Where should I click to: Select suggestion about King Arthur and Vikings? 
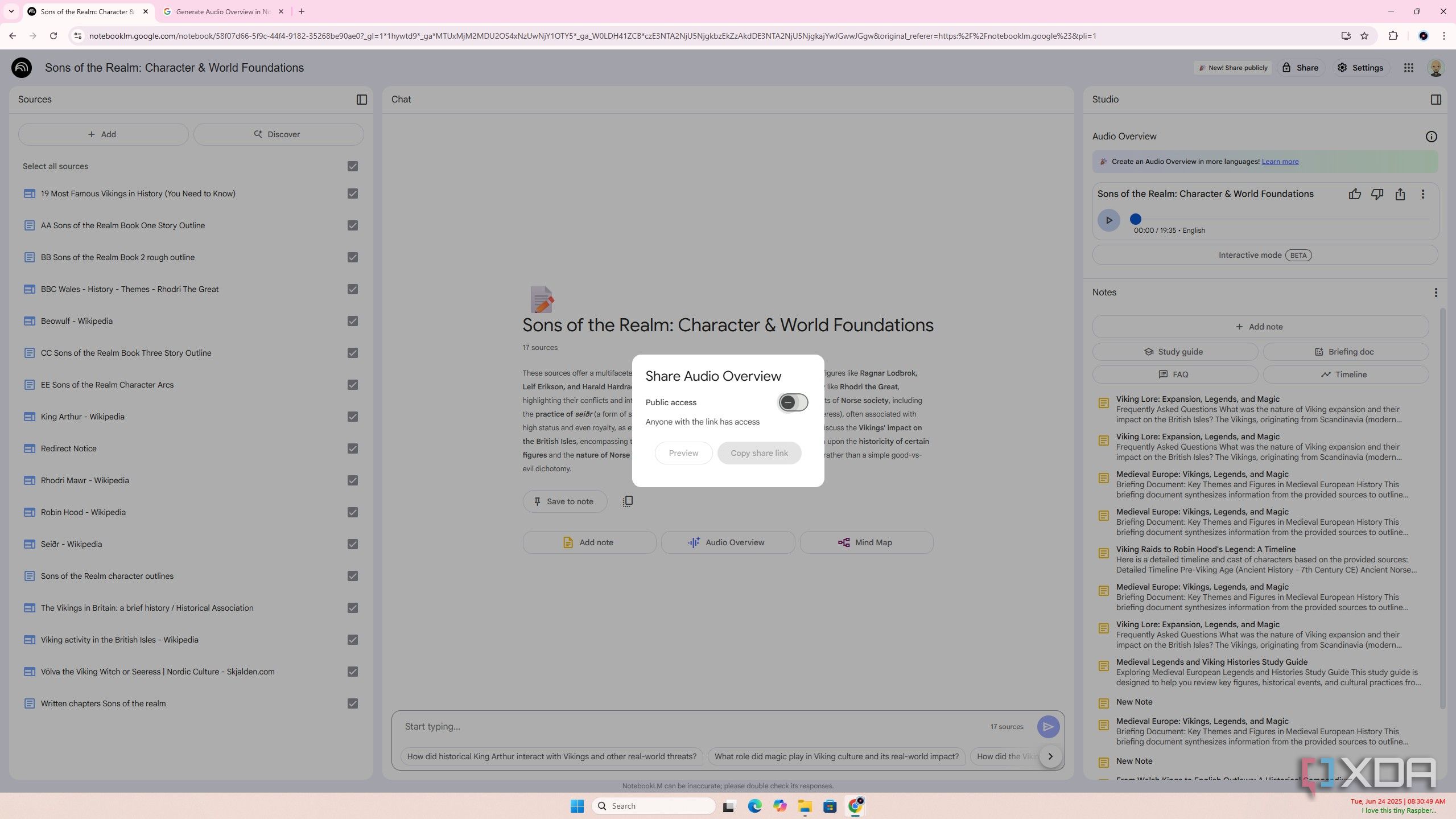coord(551,756)
